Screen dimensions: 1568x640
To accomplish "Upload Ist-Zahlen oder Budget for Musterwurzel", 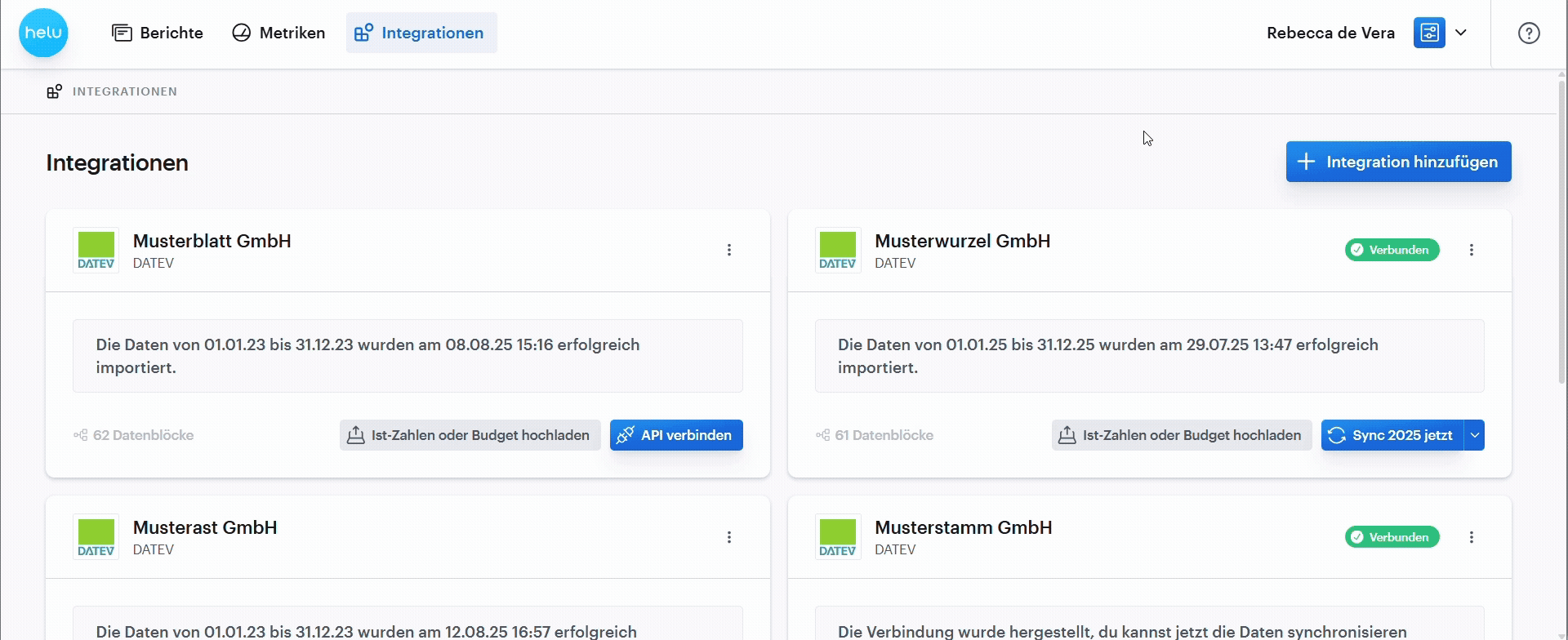I will [x=1182, y=435].
